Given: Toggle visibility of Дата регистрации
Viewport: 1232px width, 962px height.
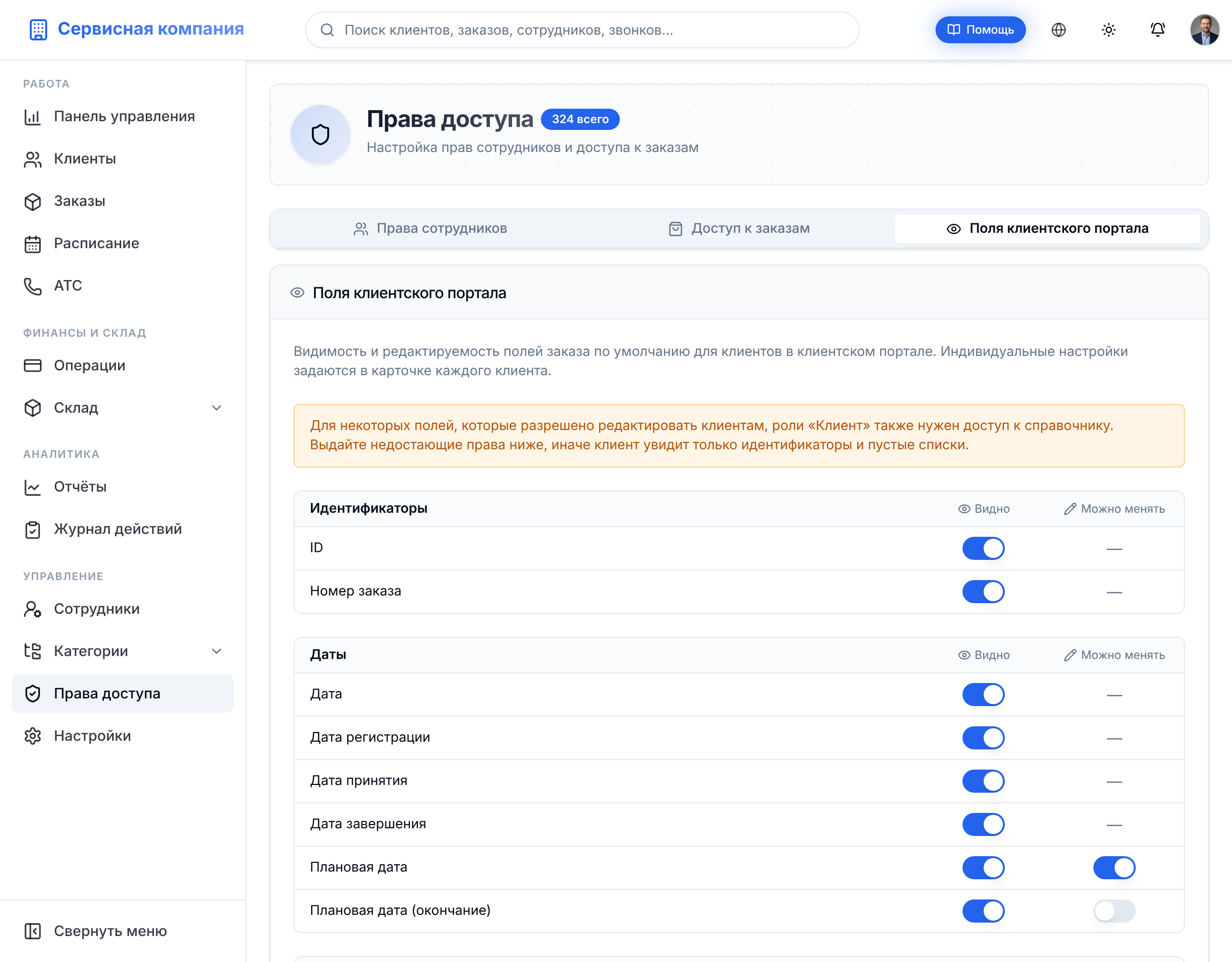Looking at the screenshot, I should tap(983, 737).
